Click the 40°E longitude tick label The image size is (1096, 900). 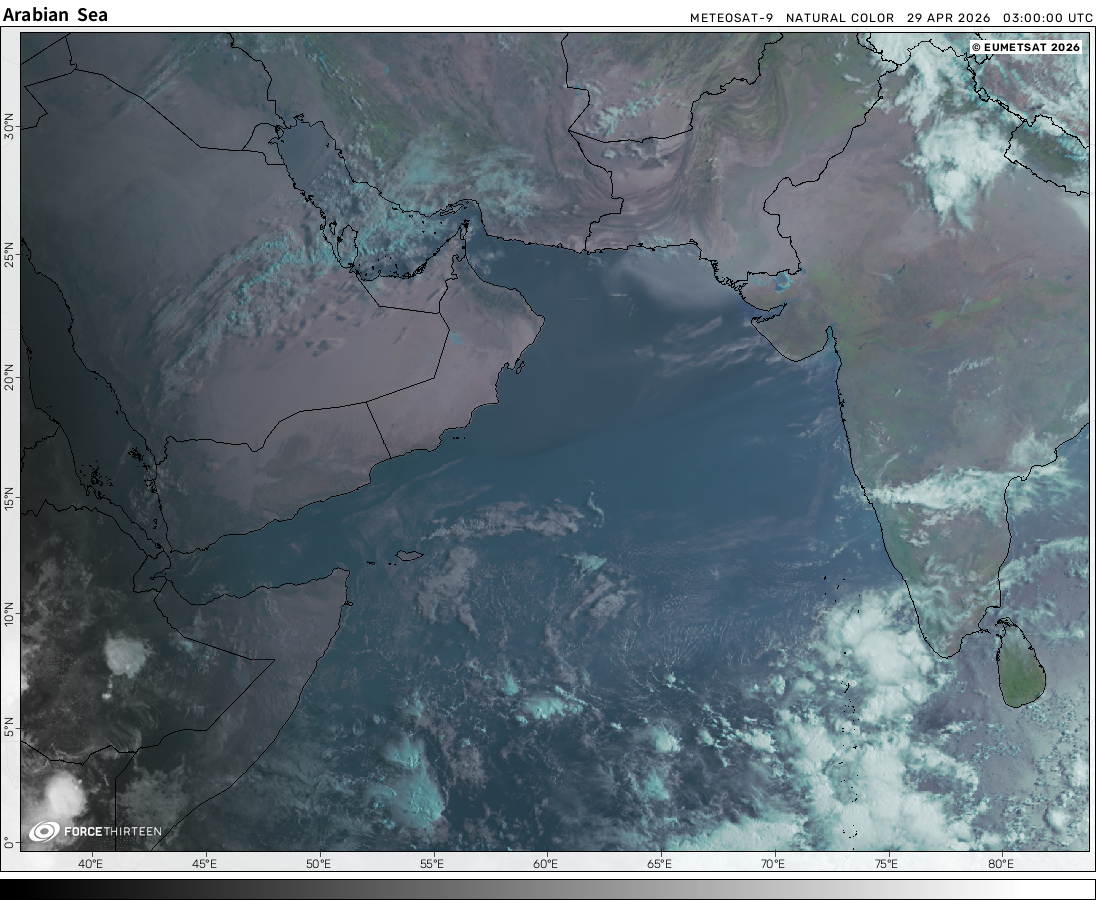point(91,864)
